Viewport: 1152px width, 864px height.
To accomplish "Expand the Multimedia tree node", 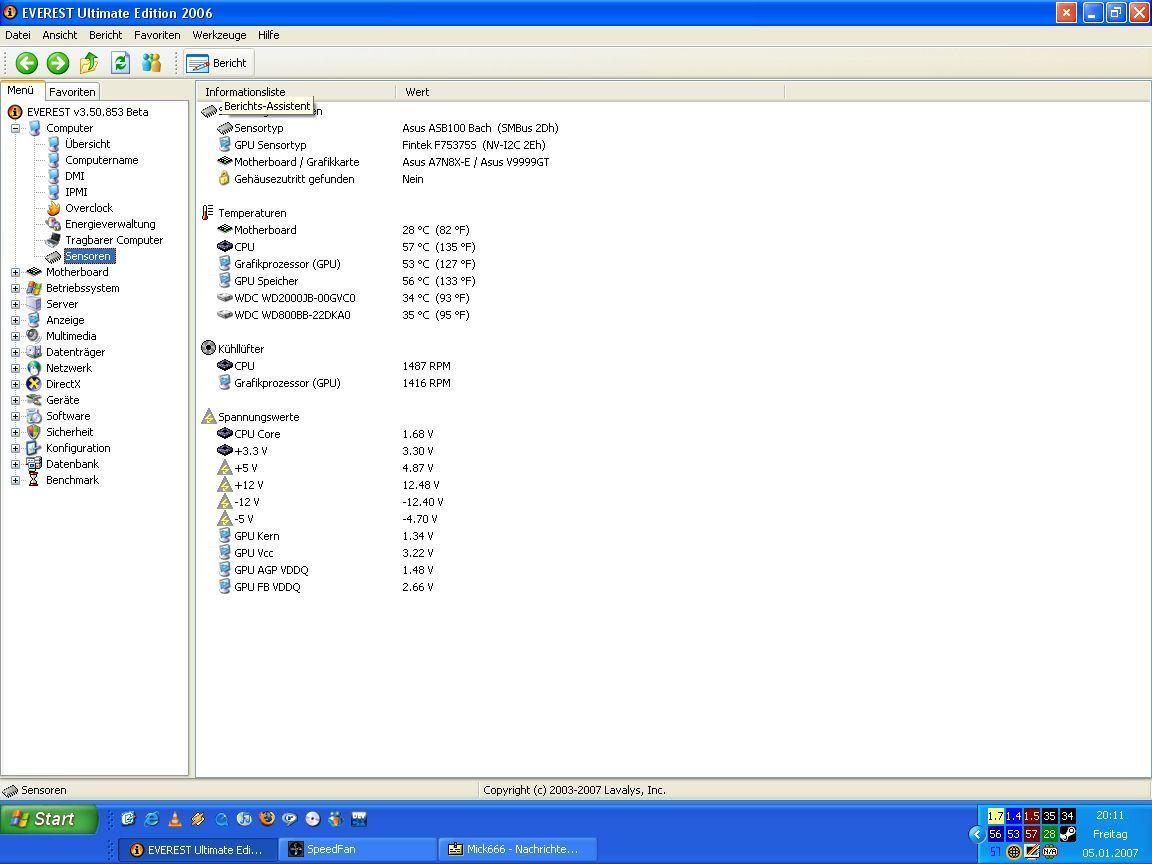I will tap(15, 336).
